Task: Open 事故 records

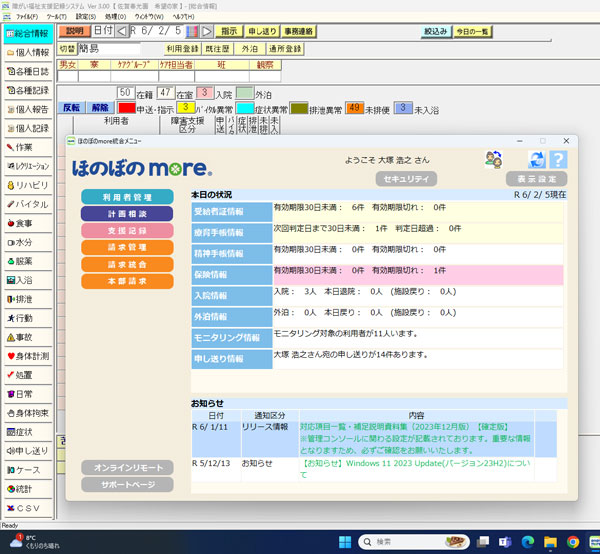Action: coord(28,337)
